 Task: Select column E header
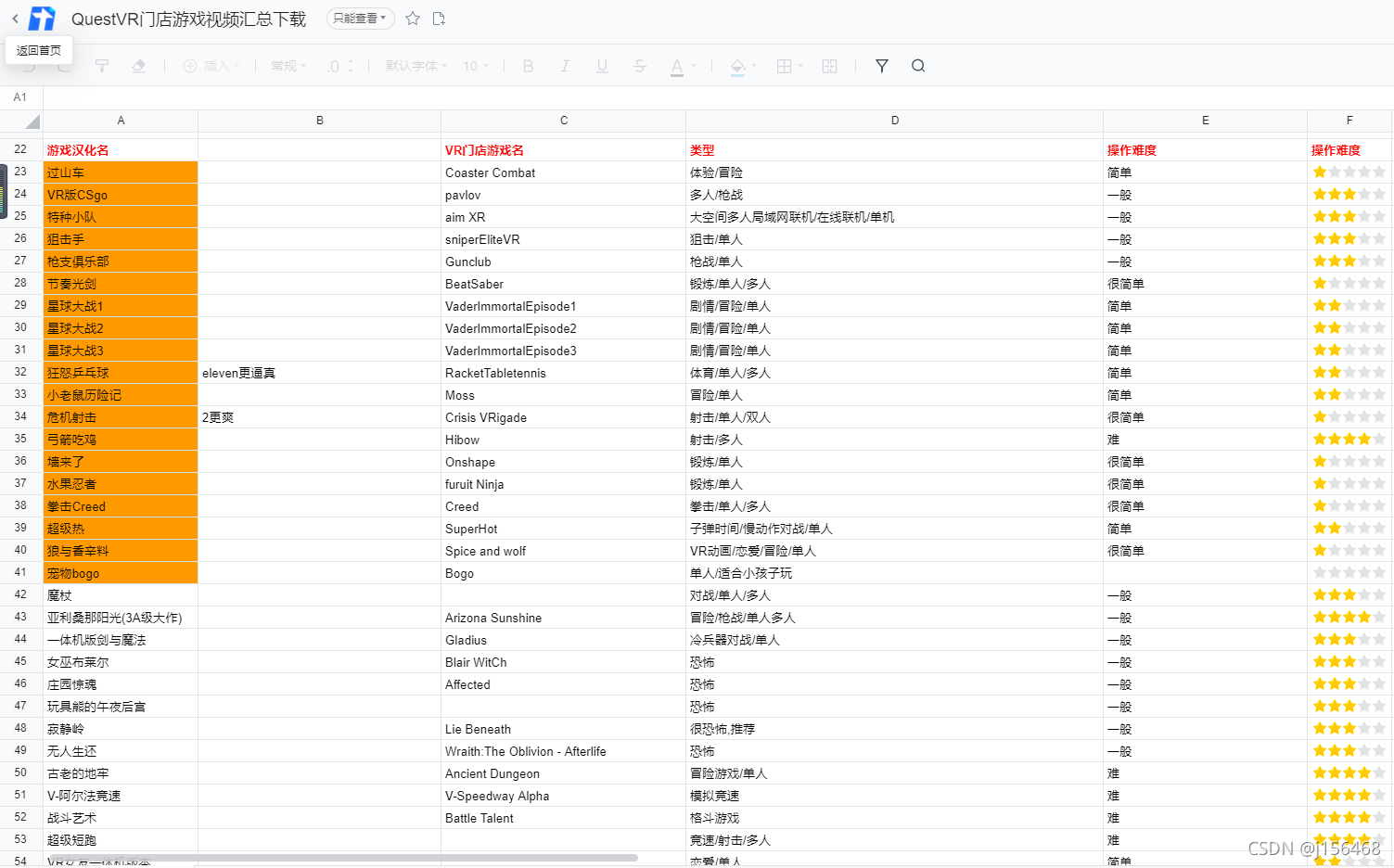tap(1206, 121)
